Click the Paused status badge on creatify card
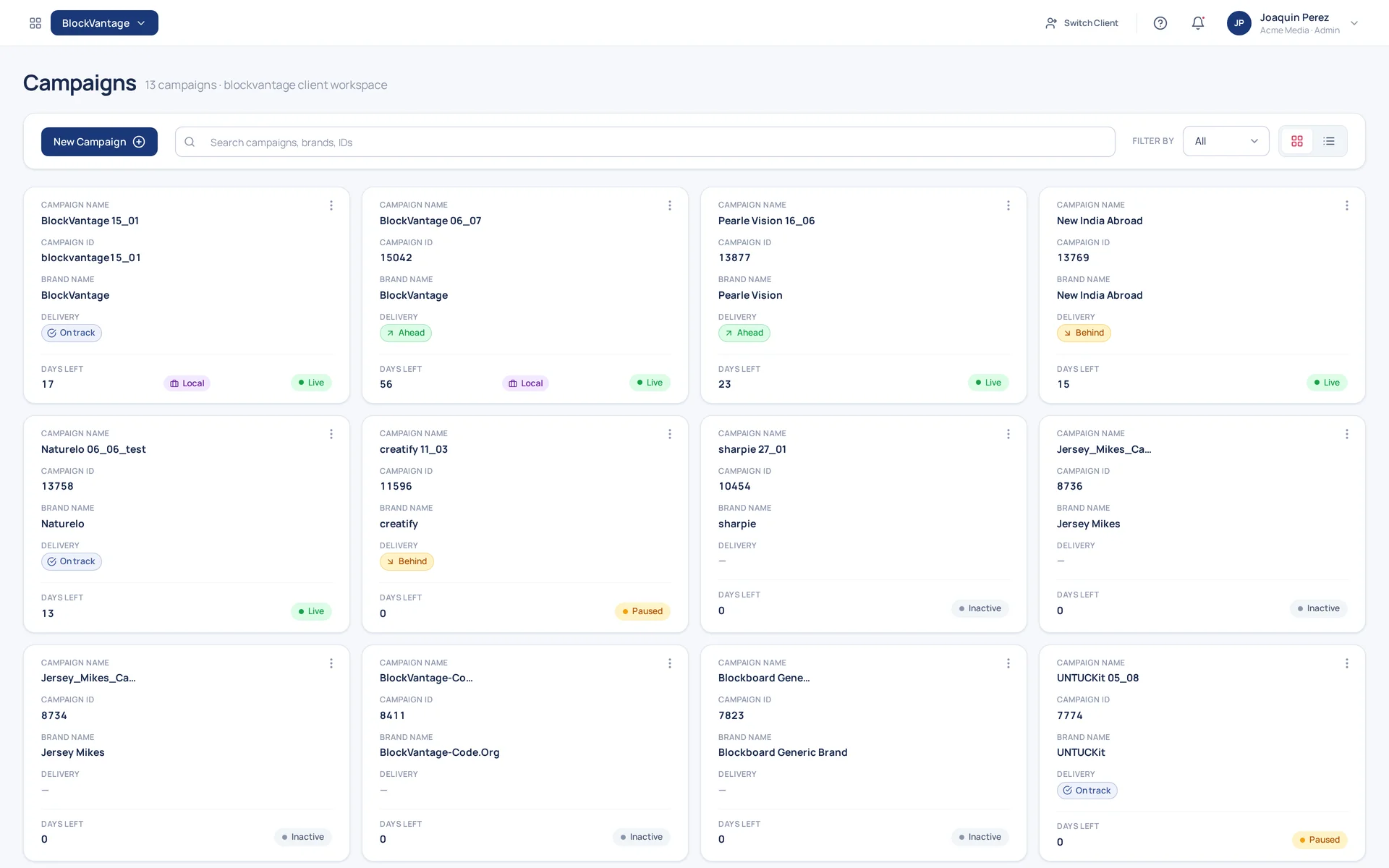 [x=642, y=611]
